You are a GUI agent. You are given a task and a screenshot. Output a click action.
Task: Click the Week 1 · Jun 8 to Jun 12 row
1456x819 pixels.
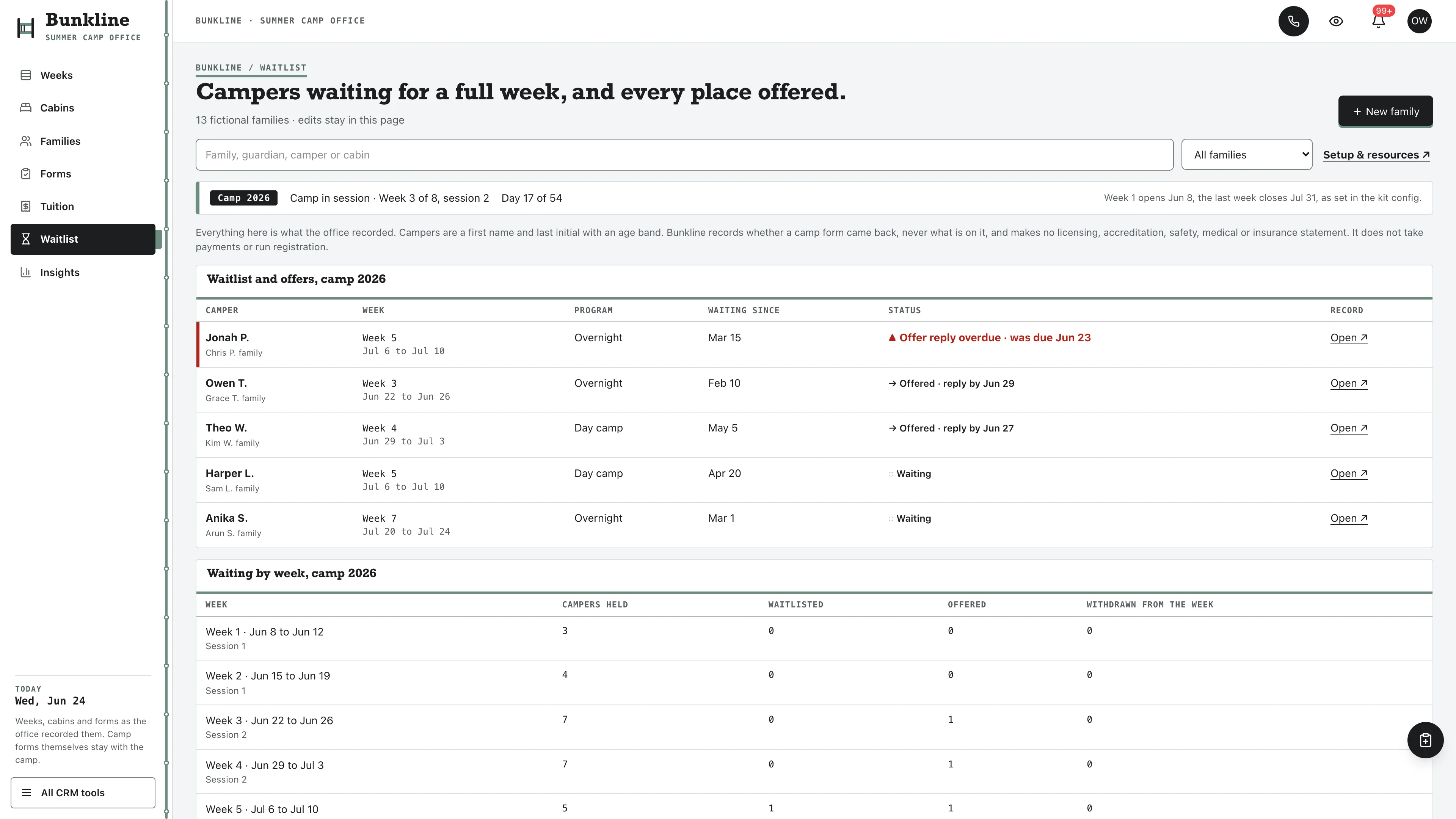(x=814, y=638)
